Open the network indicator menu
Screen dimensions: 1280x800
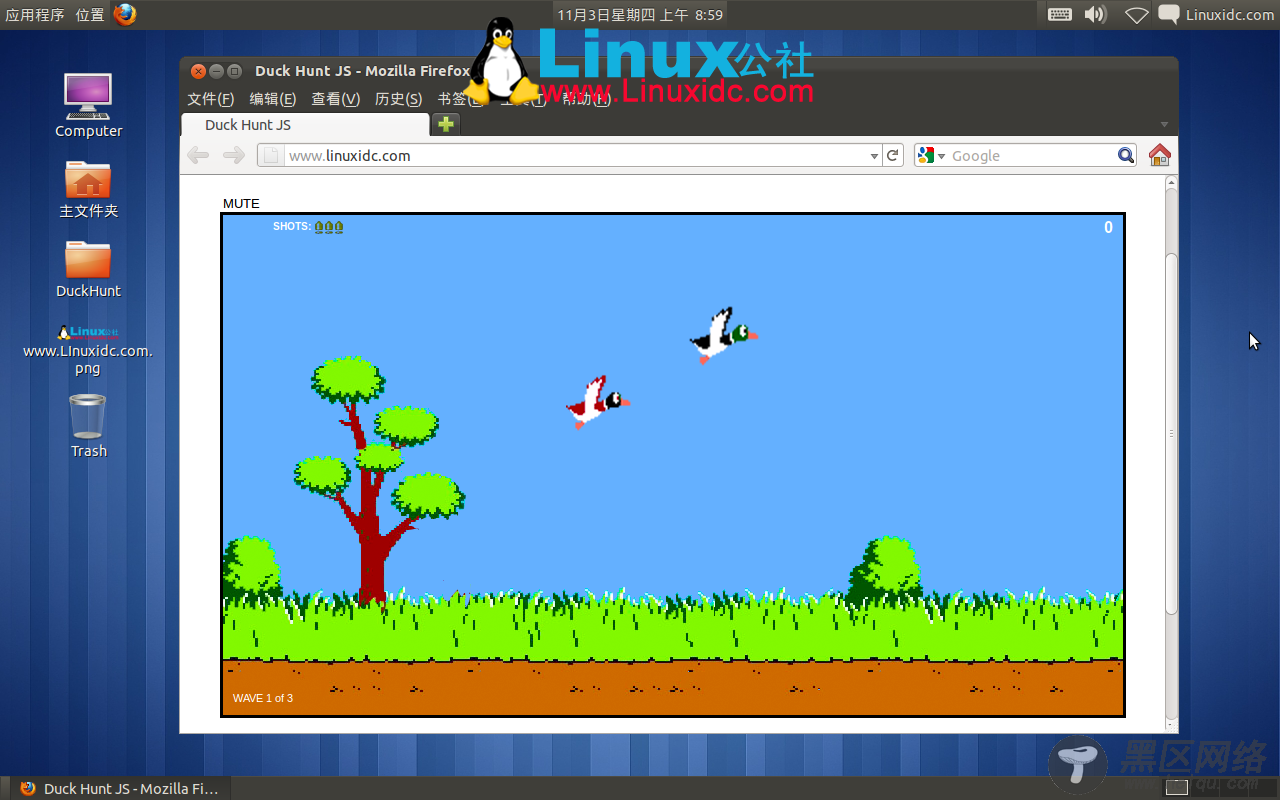1136,14
